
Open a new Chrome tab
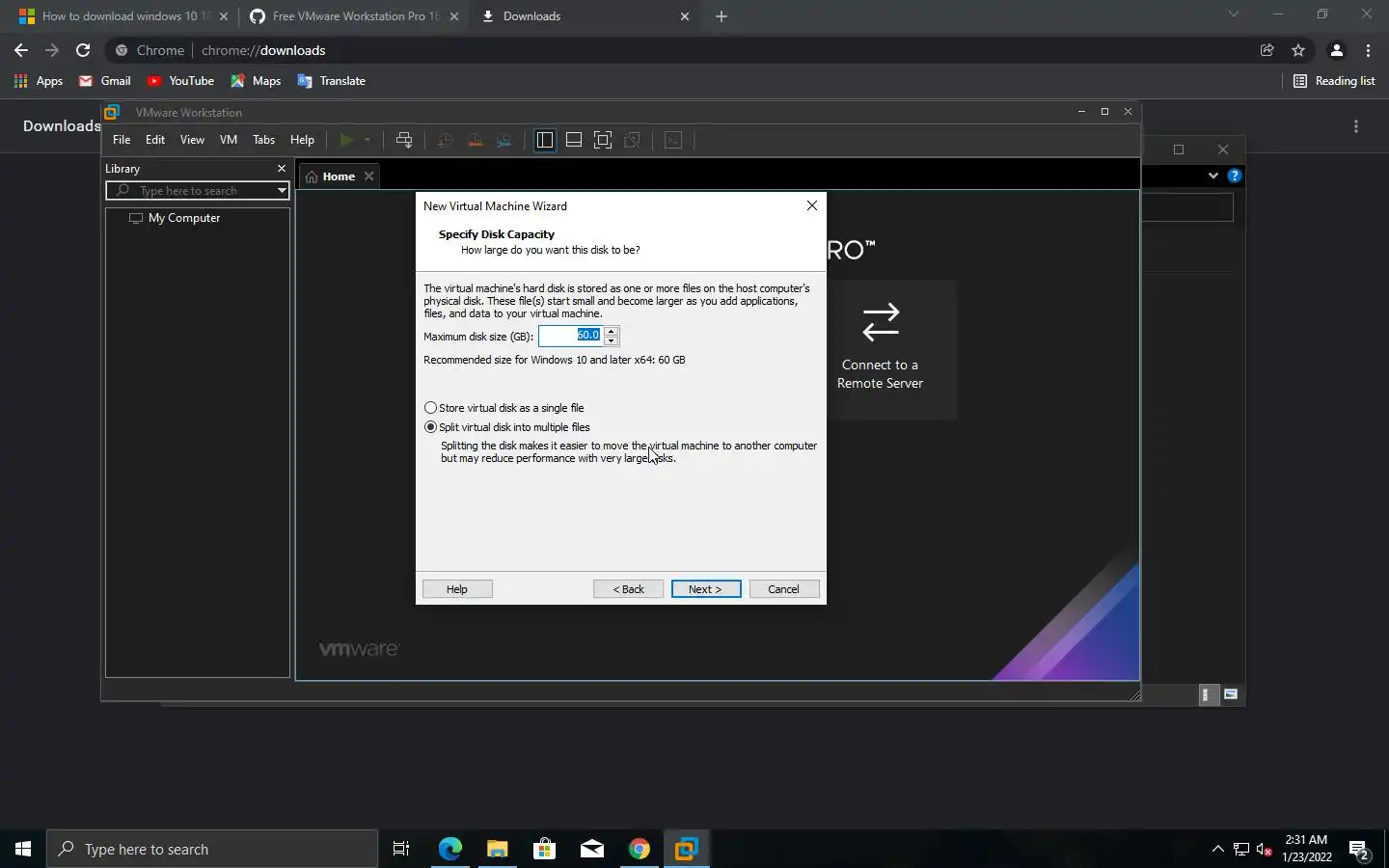[x=722, y=16]
